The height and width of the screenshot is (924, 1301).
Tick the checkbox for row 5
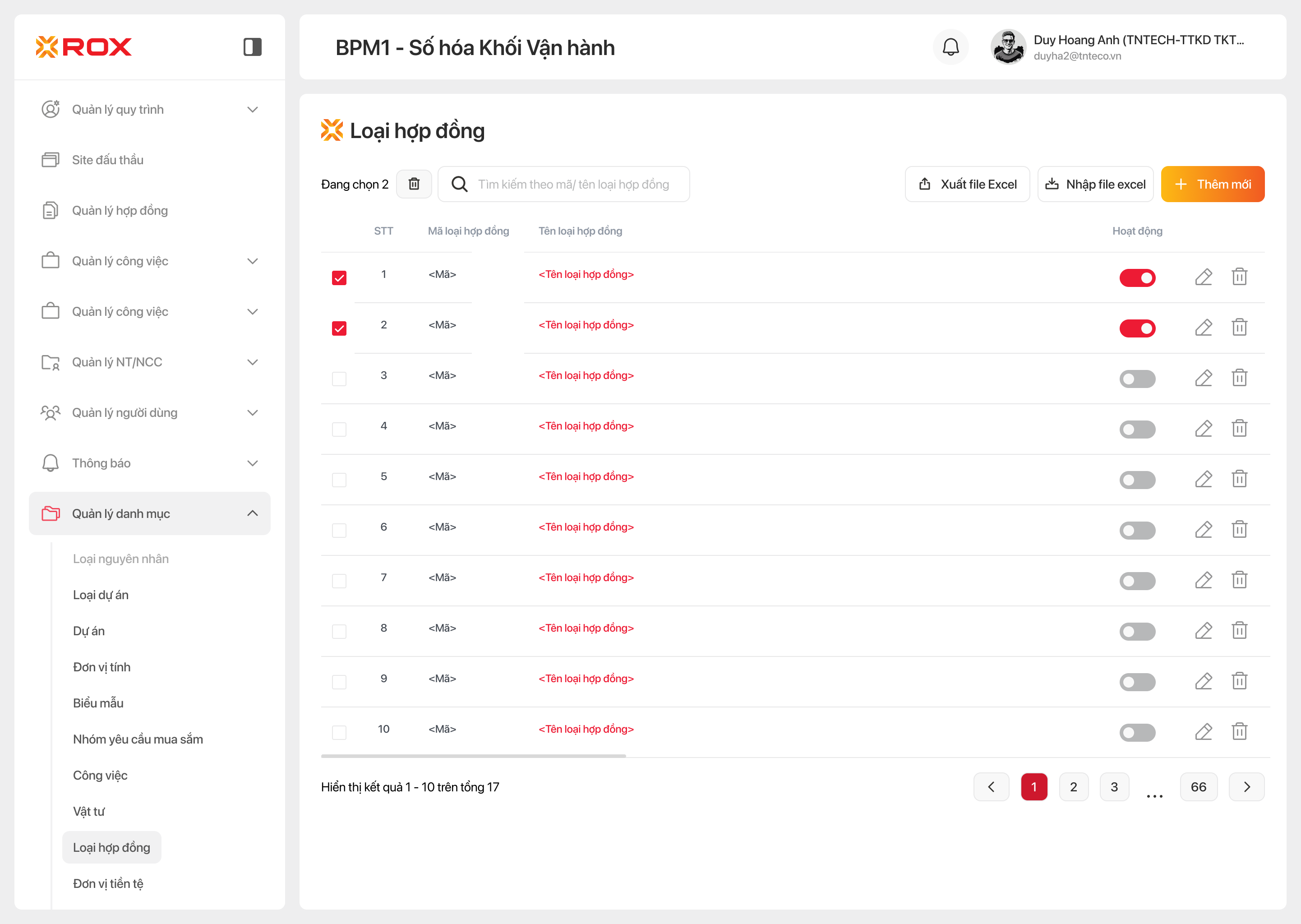coord(339,480)
